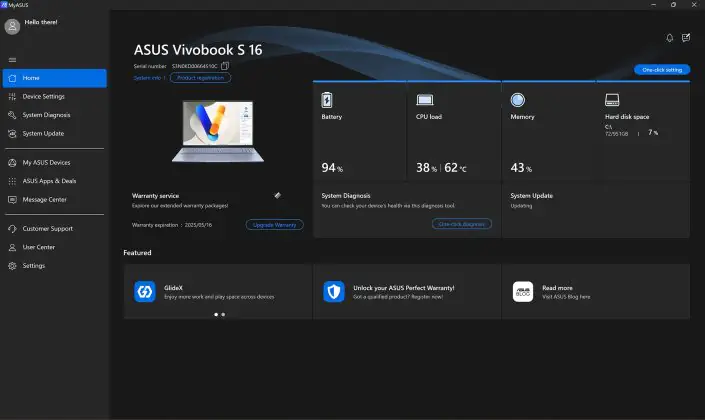Click the One-click setting button

(x=662, y=70)
